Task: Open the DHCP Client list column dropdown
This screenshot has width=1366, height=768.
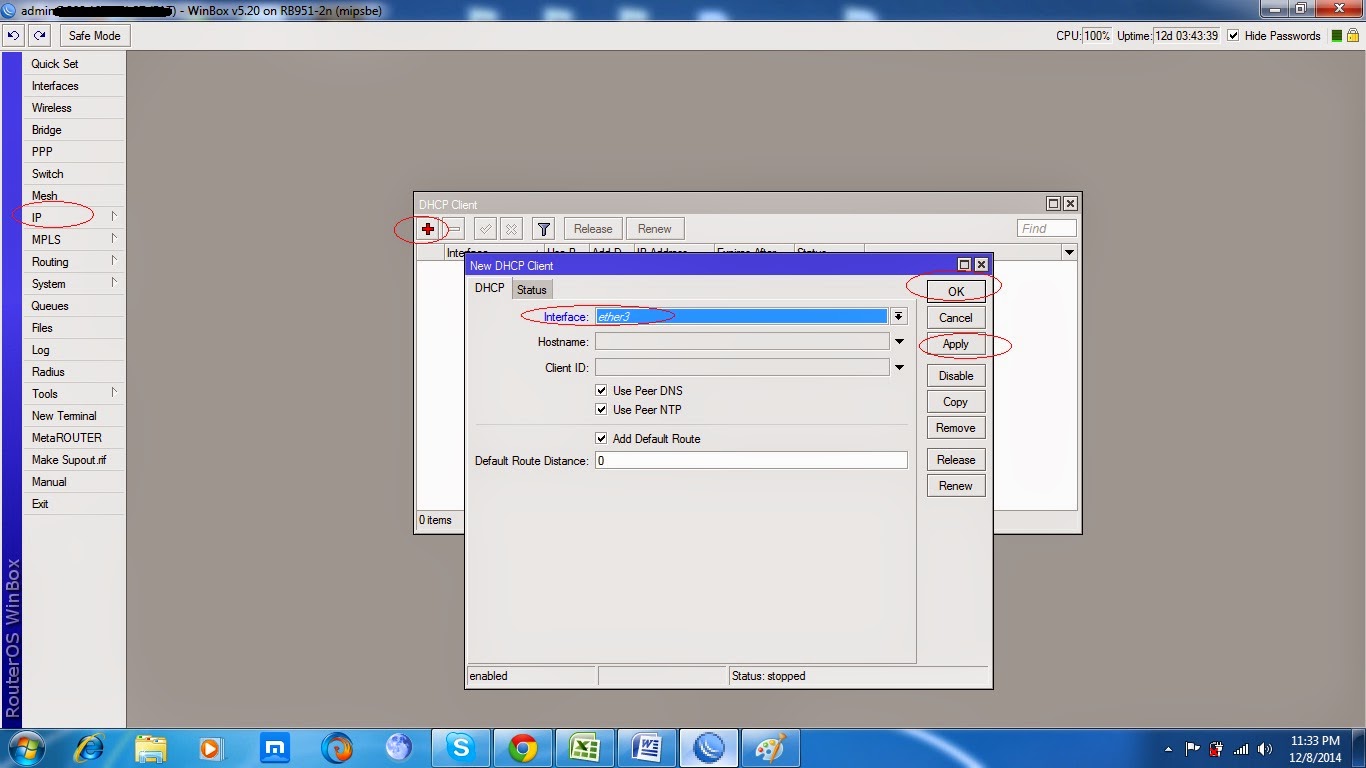Action: (x=1069, y=252)
